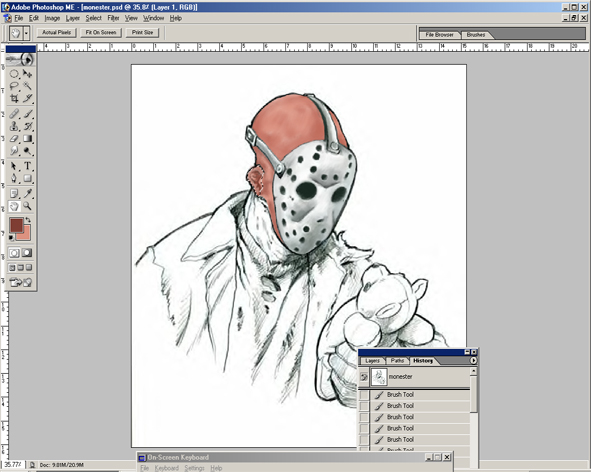The width and height of the screenshot is (591, 472).
Task: Choose Full Screen Mode button
Action: 29,268
